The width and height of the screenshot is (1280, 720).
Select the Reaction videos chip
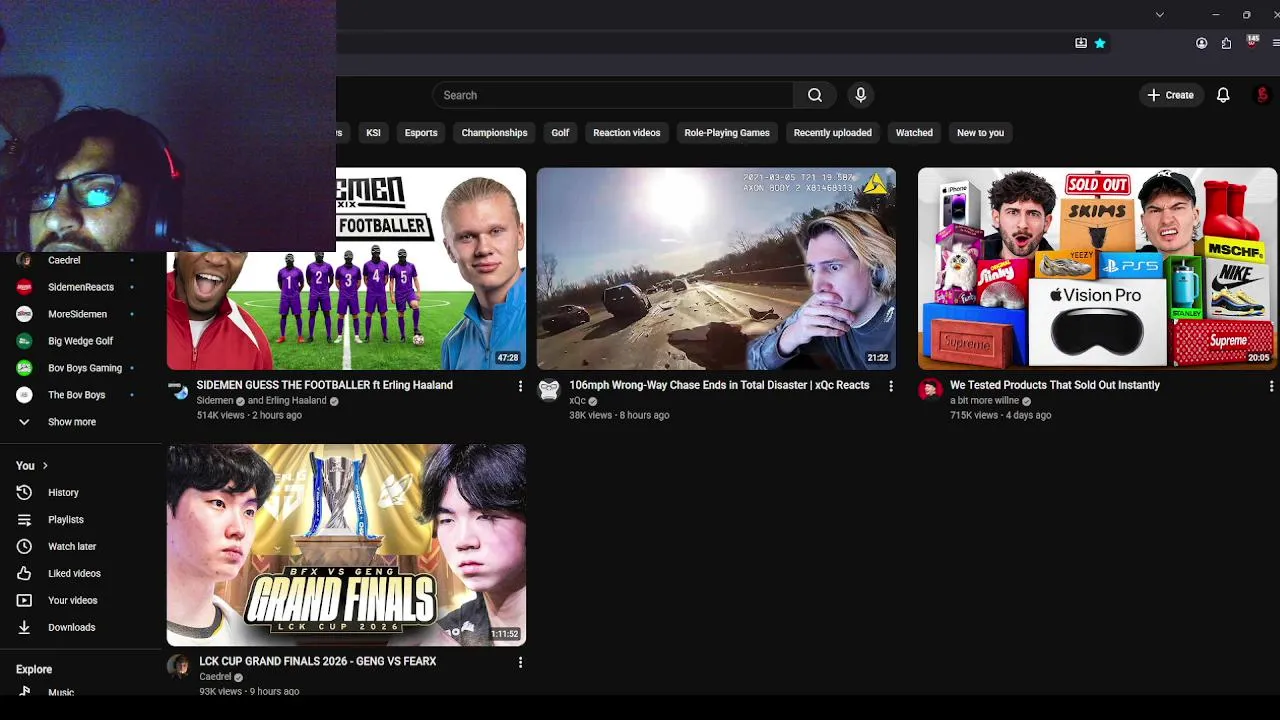pyautogui.click(x=627, y=133)
